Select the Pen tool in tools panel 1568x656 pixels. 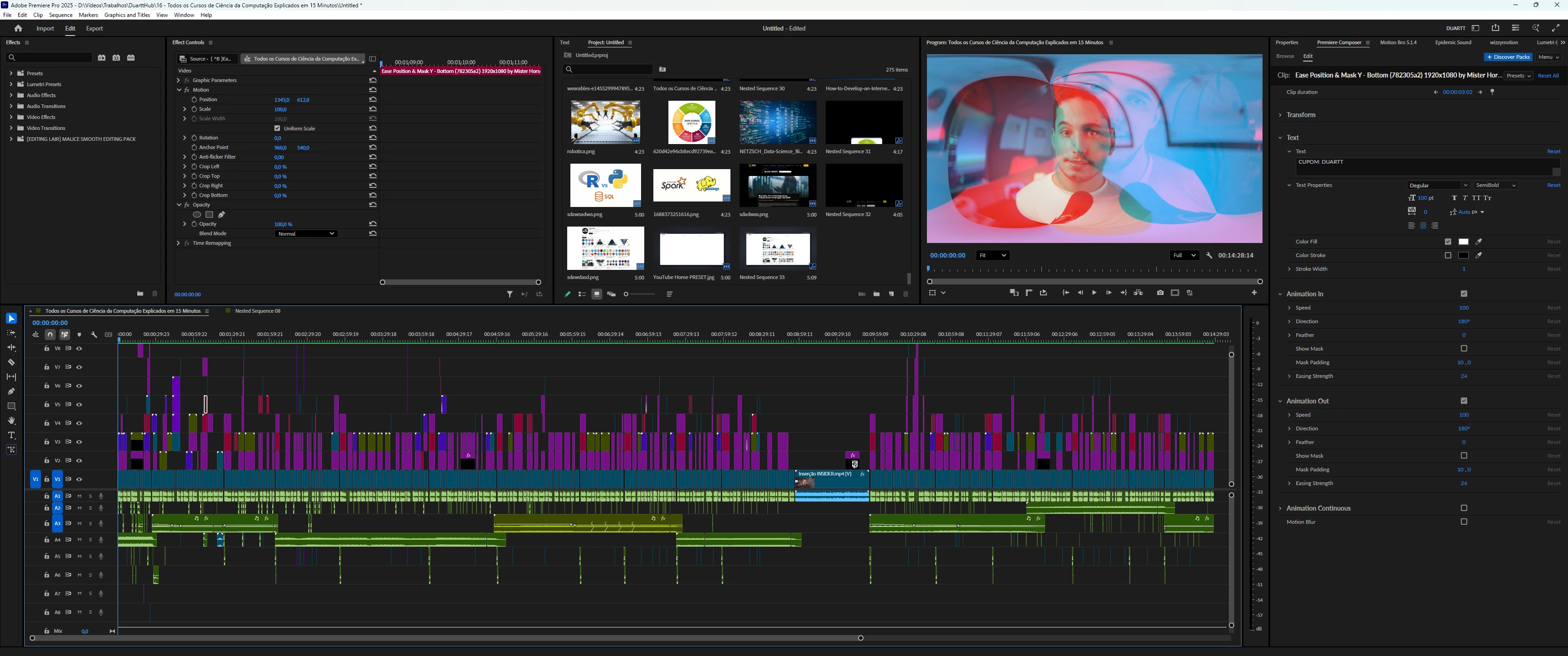[11, 391]
